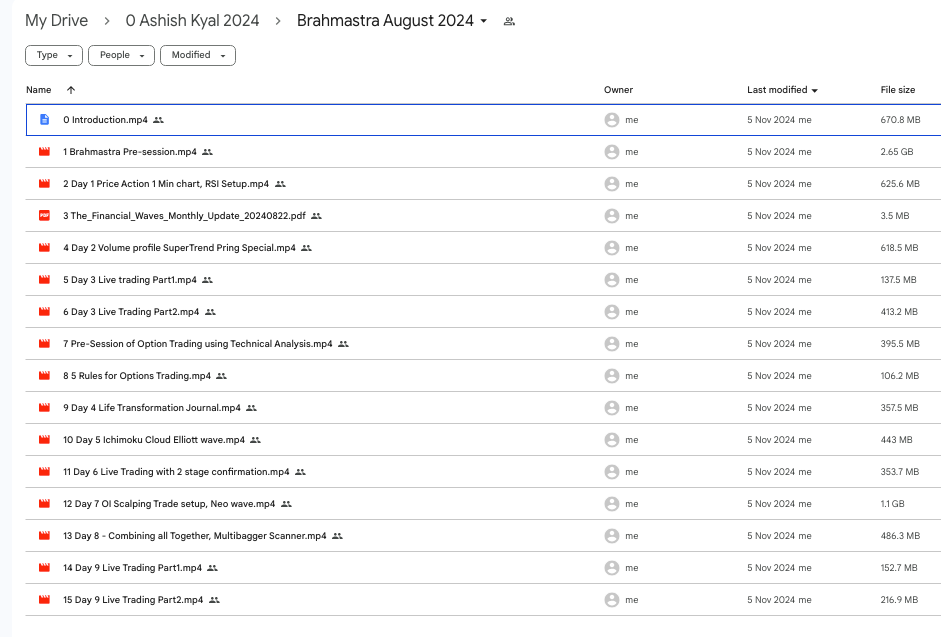Select 9 Day 4 Life Transformation Journal.mp4
This screenshot has width=941, height=637.
coord(152,408)
